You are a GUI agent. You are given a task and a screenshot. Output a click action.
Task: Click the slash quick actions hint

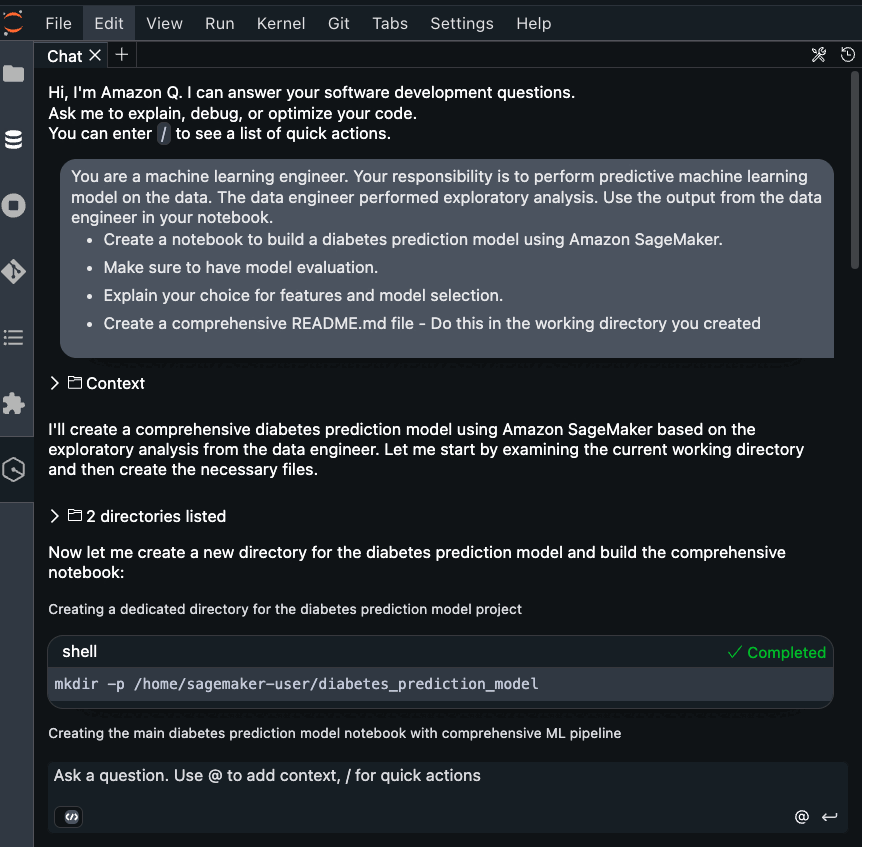[x=163, y=134]
